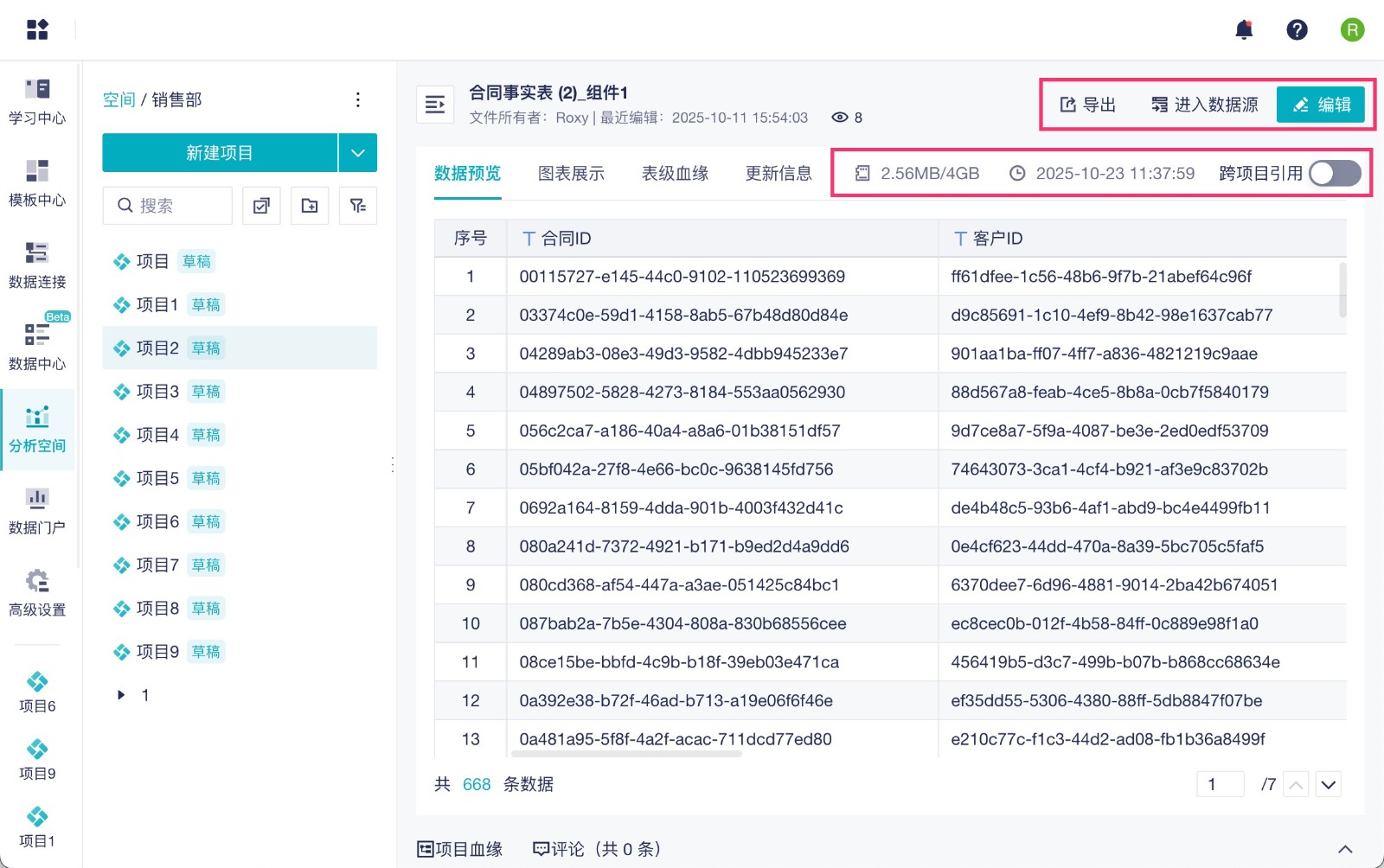Click the panel resize handle dots
The width and height of the screenshot is (1384, 868).
(x=393, y=465)
